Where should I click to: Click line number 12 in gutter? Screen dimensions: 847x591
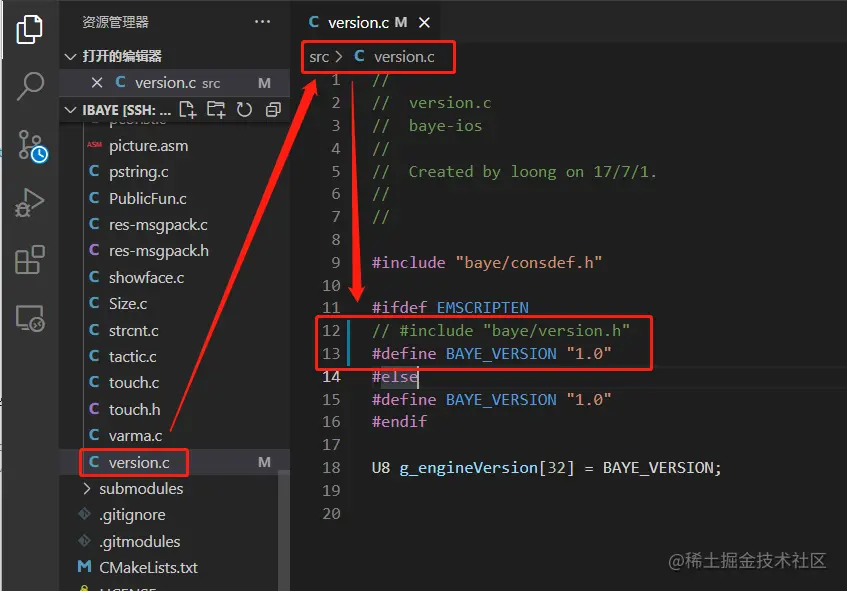coord(331,331)
